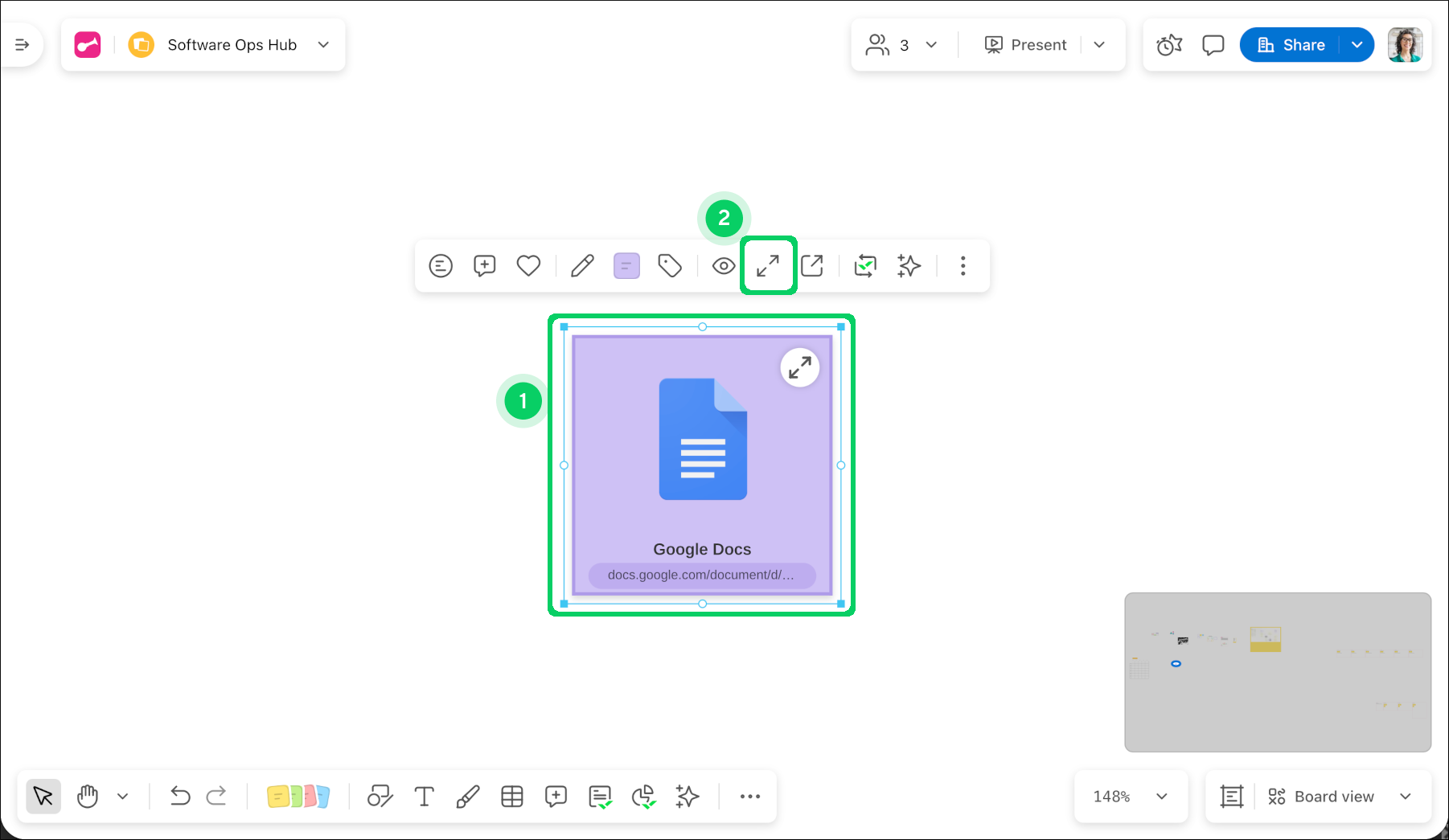1449x840 pixels.
Task: Click the tag icon in the toolbar
Action: (x=670, y=265)
